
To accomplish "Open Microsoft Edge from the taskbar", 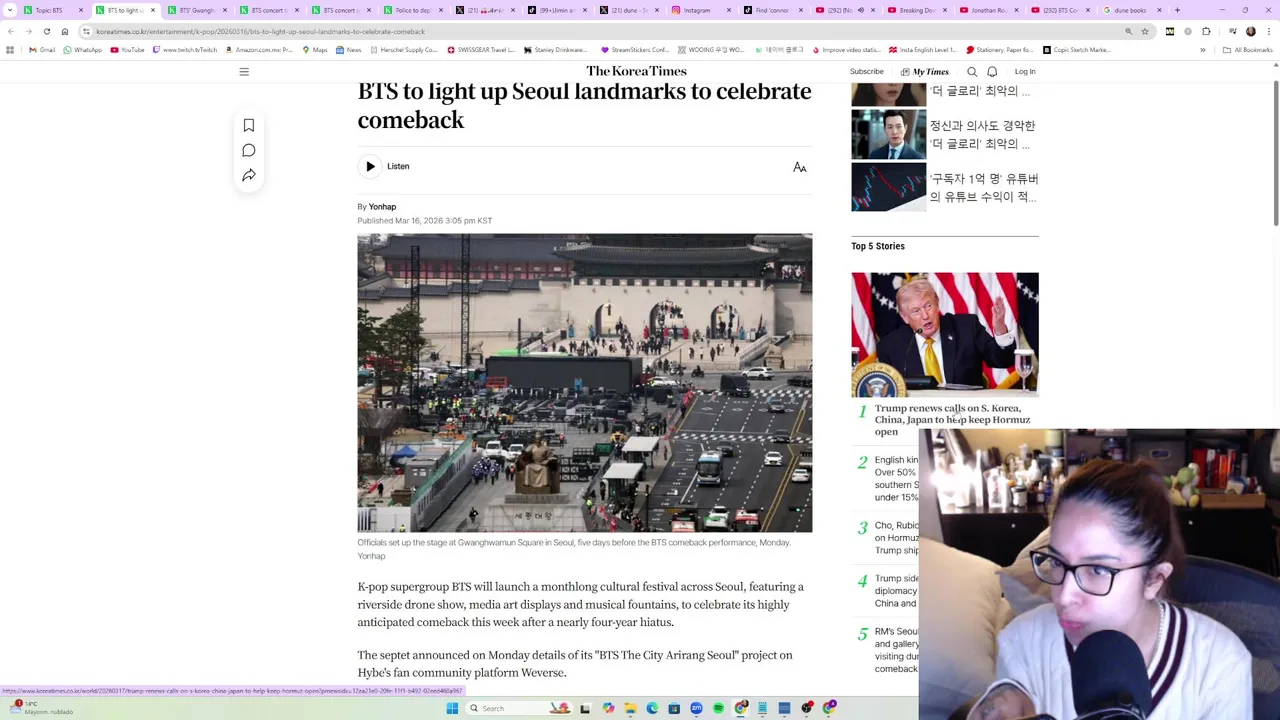I will coord(652,708).
